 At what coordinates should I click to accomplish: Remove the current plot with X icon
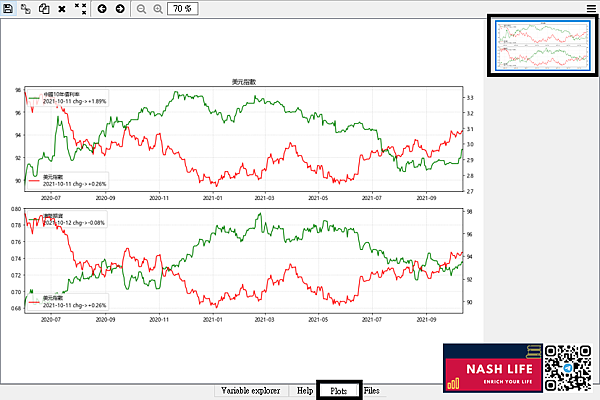62,9
